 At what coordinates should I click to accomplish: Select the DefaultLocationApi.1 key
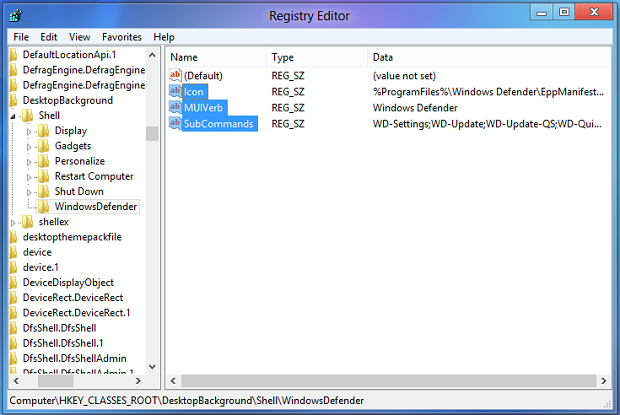point(69,55)
